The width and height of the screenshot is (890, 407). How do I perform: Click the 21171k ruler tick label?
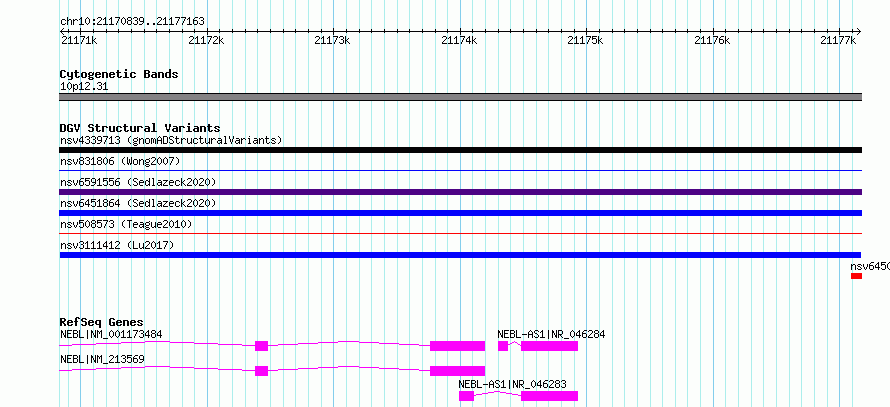79,40
